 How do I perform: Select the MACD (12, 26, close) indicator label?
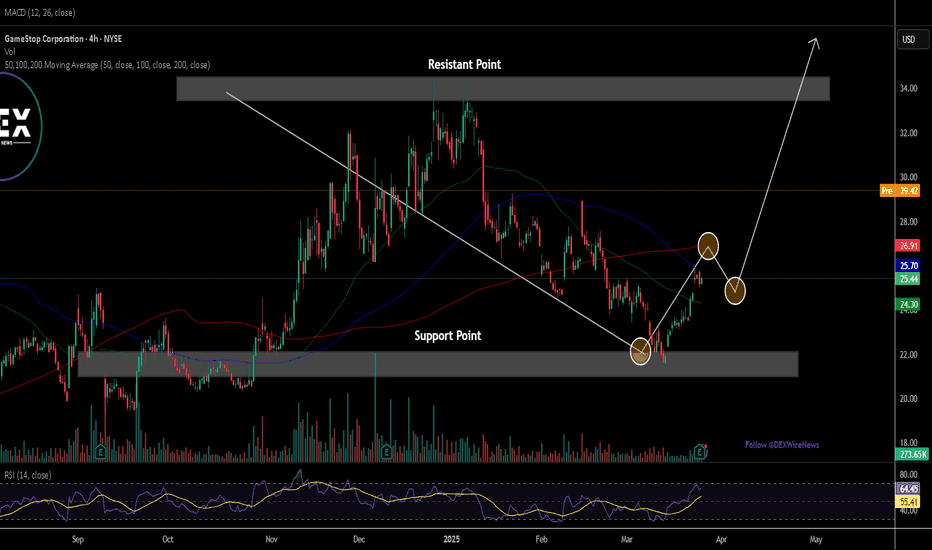(x=40, y=12)
